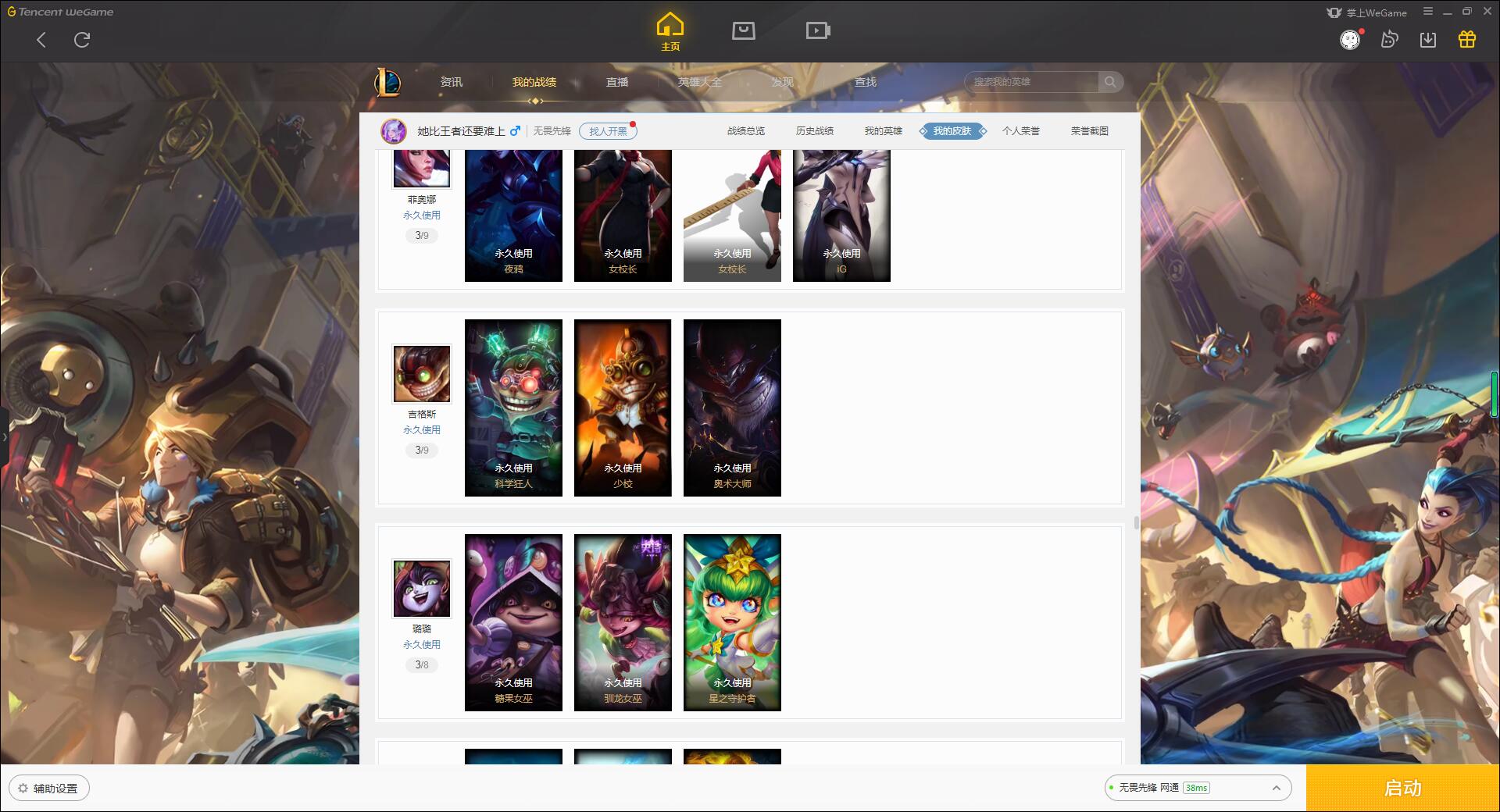Image resolution: width=1500 pixels, height=812 pixels.
Task: Open the download manager icon
Action: pos(1428,40)
